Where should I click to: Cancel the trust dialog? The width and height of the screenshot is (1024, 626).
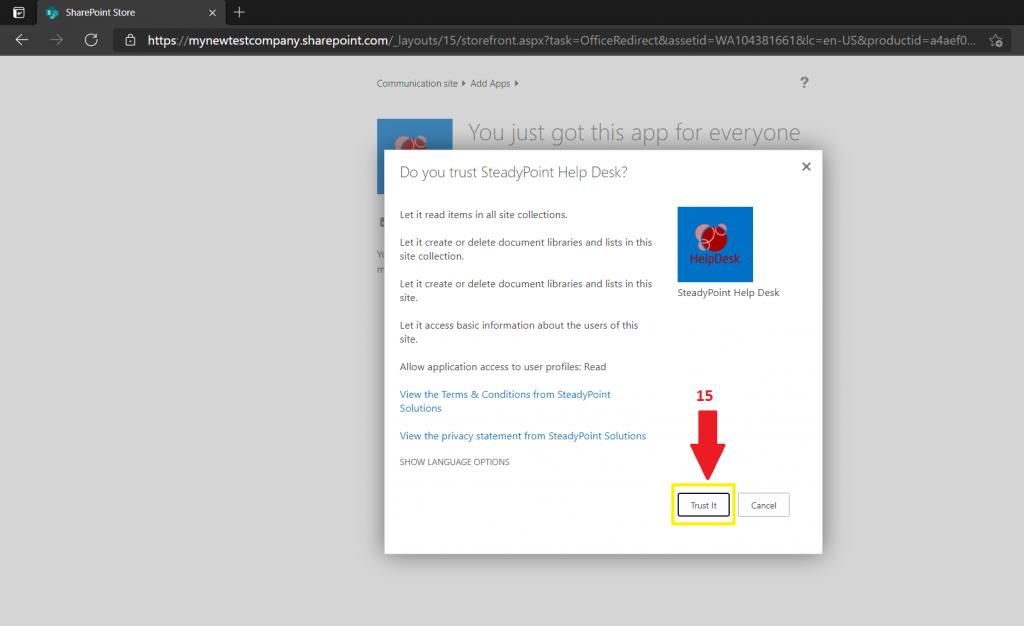[x=763, y=505]
